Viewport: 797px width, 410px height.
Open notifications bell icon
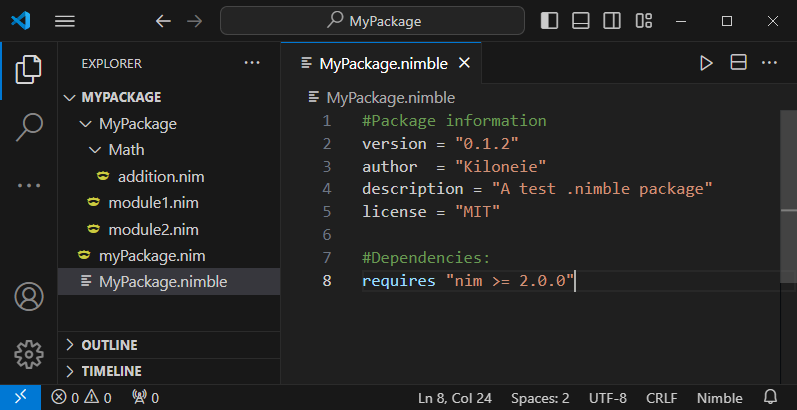click(771, 397)
